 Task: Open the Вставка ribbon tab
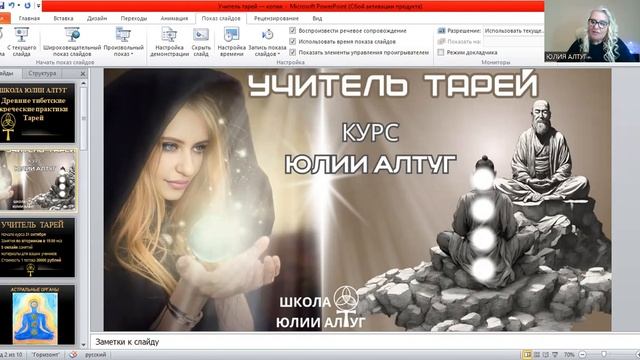(x=63, y=18)
